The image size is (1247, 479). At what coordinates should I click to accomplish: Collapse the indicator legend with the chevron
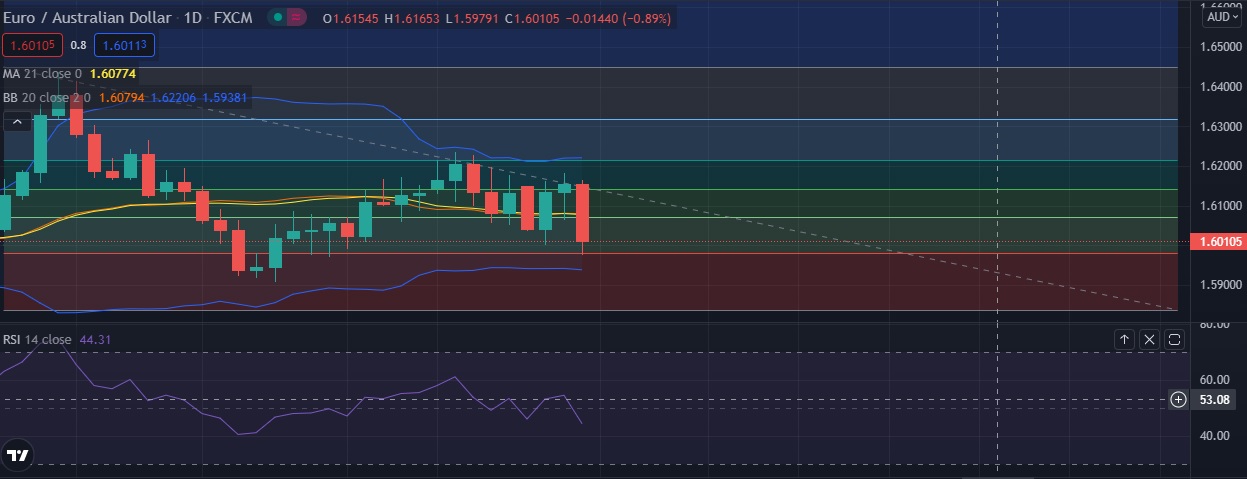point(16,122)
